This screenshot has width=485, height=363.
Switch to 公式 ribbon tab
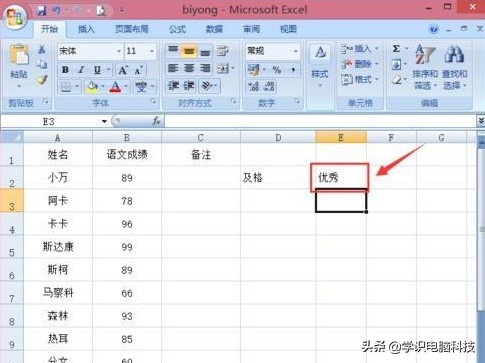(177, 29)
